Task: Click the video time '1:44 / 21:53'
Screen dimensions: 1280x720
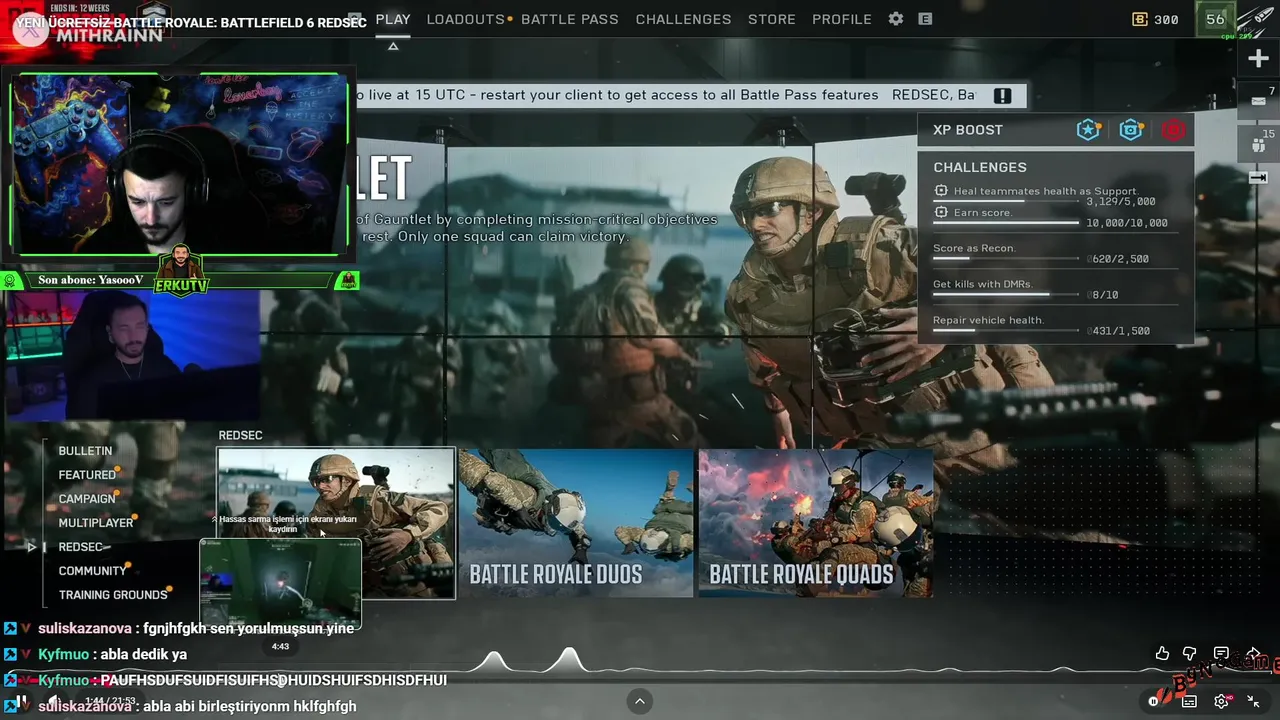Action: [110, 702]
